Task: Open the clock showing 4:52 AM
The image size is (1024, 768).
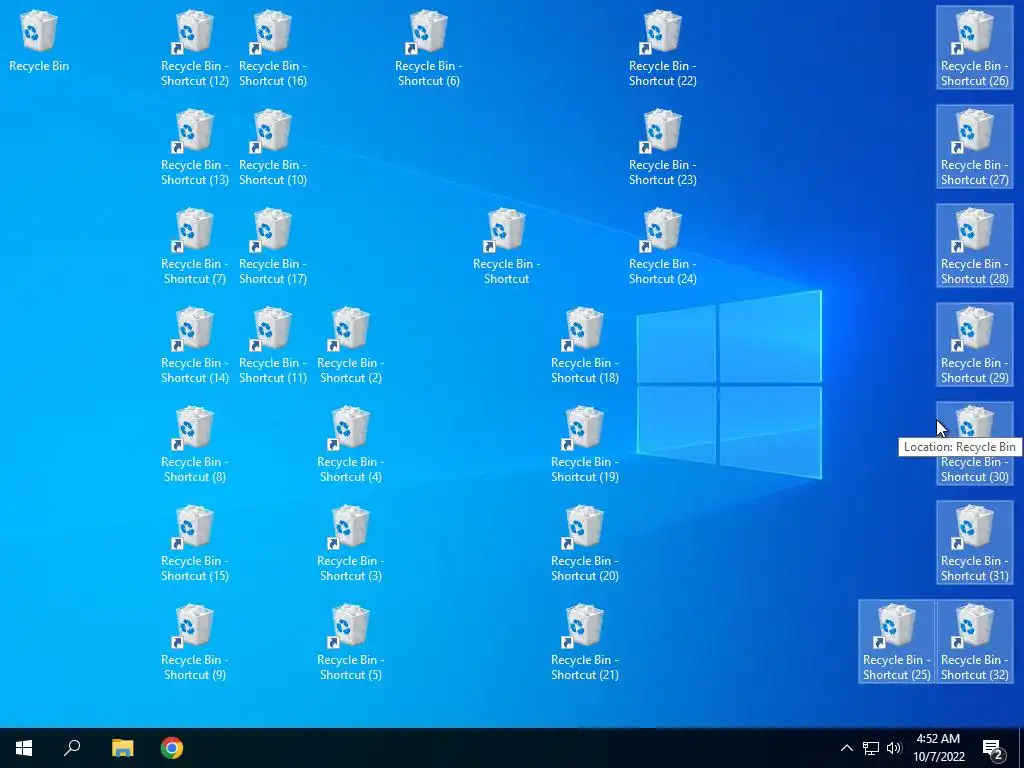Action: (x=938, y=748)
